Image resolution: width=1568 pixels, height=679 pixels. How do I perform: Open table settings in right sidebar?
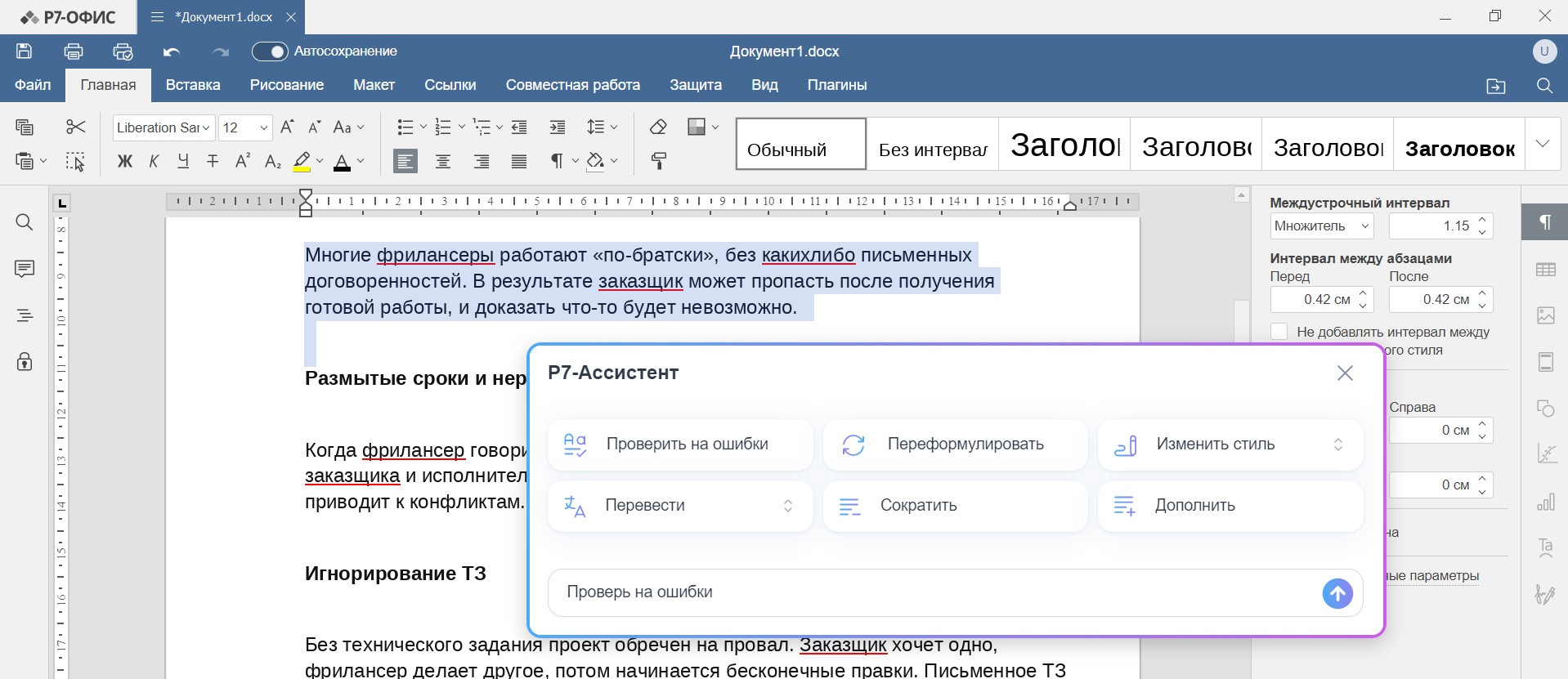click(1545, 269)
